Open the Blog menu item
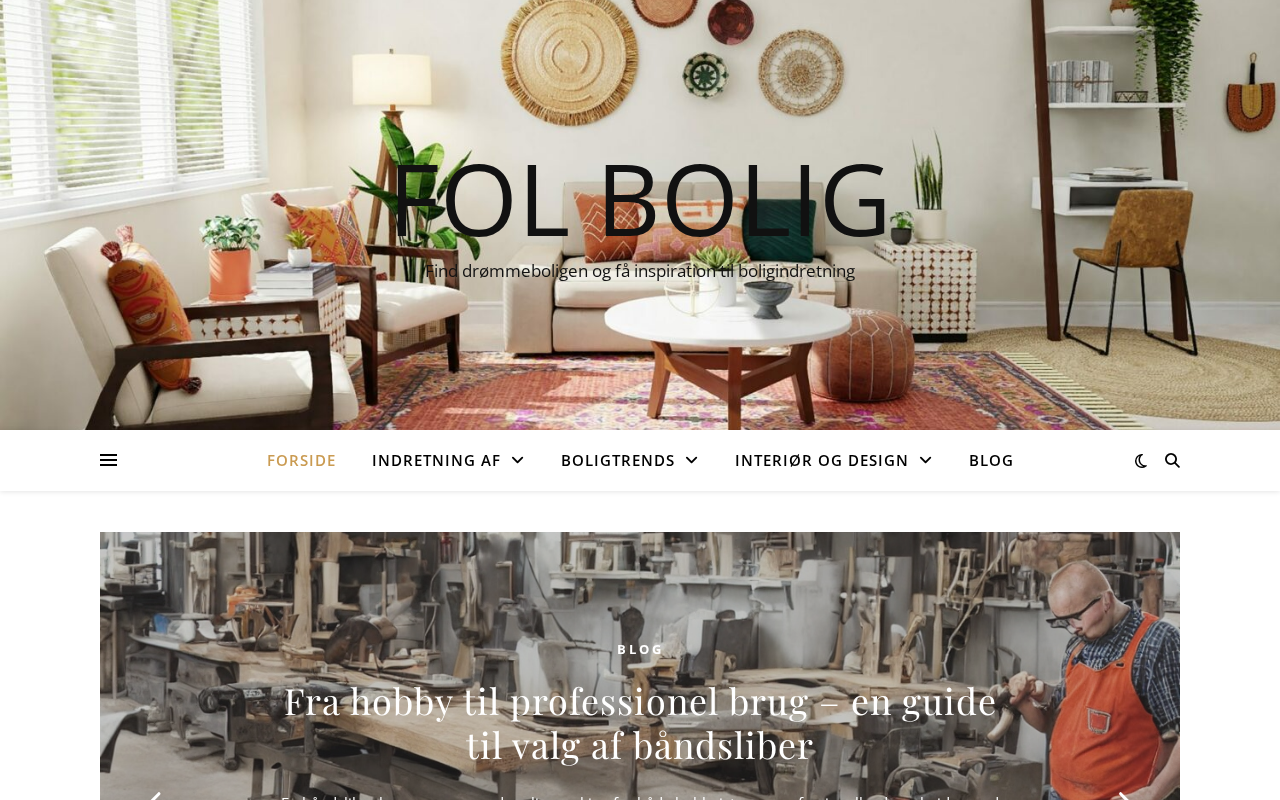The image size is (1280, 800). [991, 460]
